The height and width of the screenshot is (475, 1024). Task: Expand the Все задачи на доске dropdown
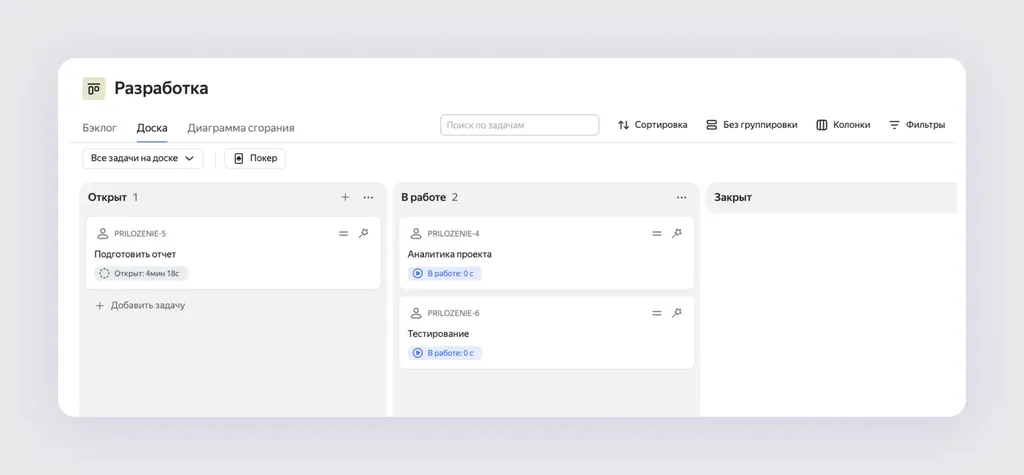coord(142,158)
